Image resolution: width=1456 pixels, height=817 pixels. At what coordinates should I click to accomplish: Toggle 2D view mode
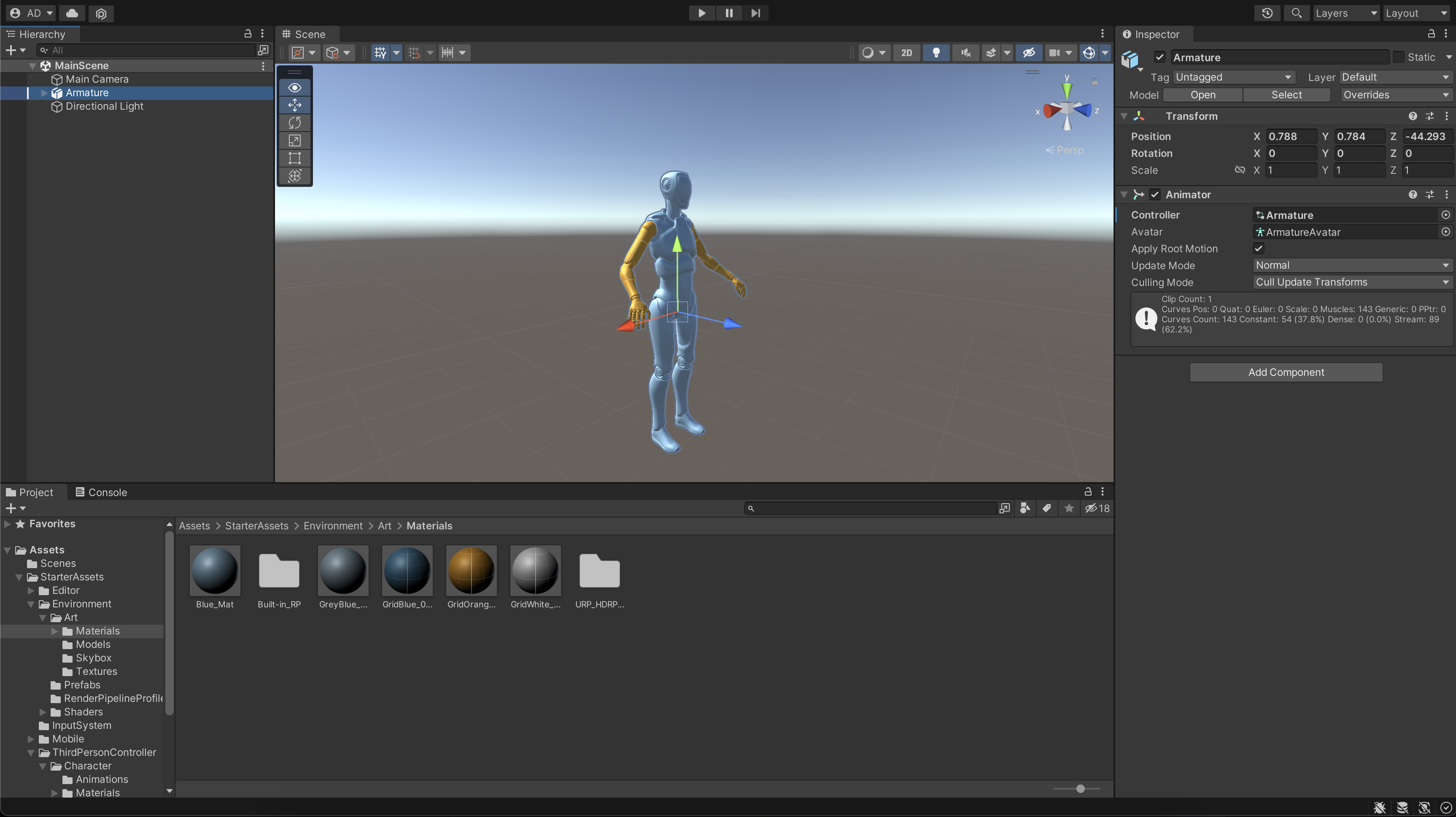[906, 53]
